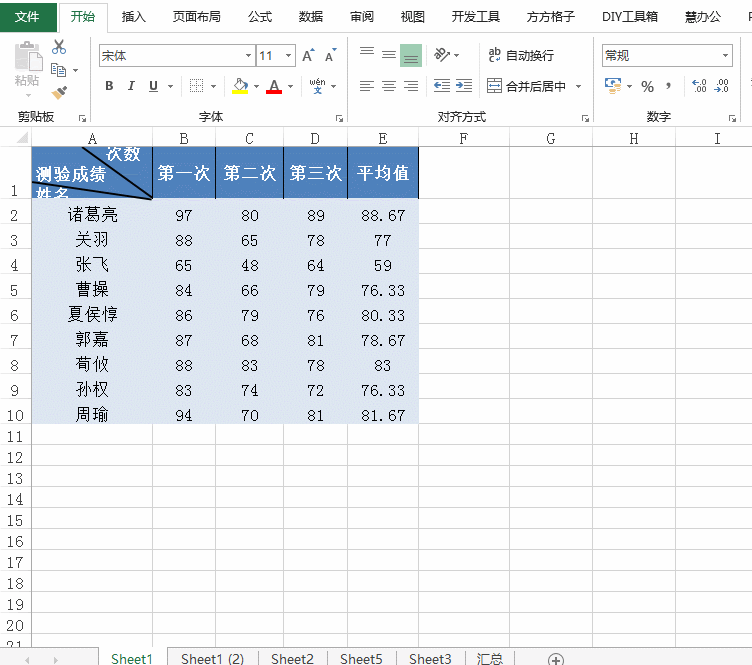Image resolution: width=752 pixels, height=665 pixels.
Task: Click 合并后居中 merge and center
Action: 527,86
